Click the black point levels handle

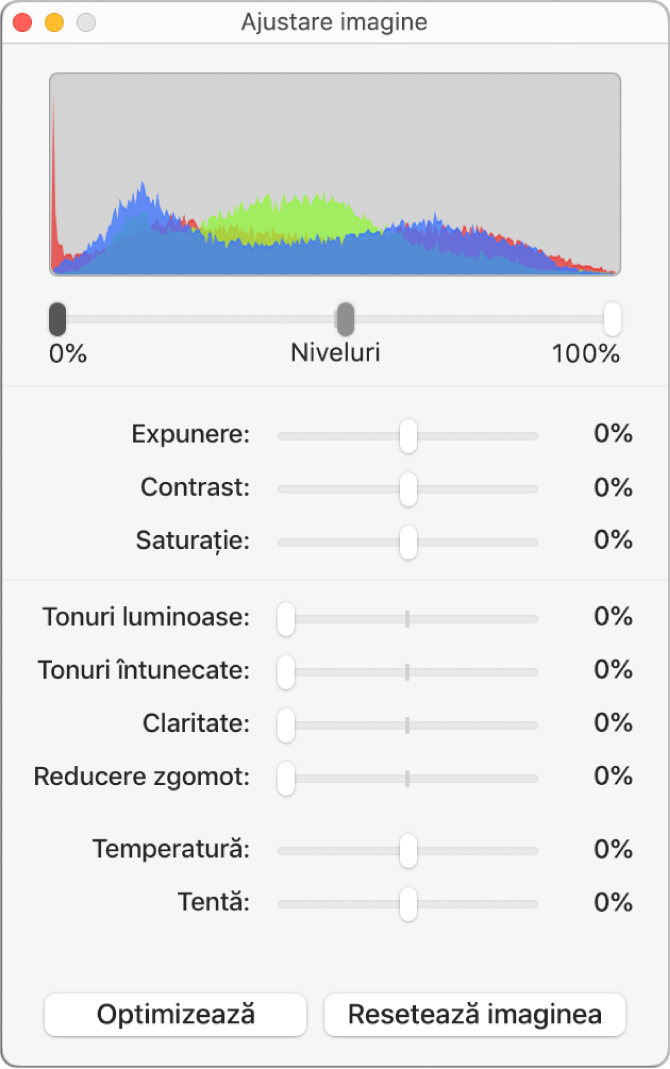point(57,318)
